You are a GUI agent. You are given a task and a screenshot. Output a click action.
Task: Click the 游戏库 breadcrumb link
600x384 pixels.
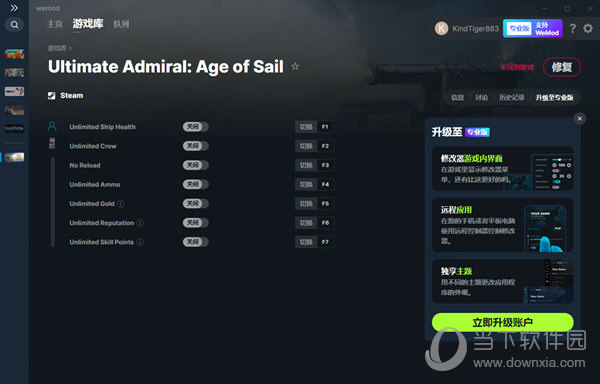(57, 48)
